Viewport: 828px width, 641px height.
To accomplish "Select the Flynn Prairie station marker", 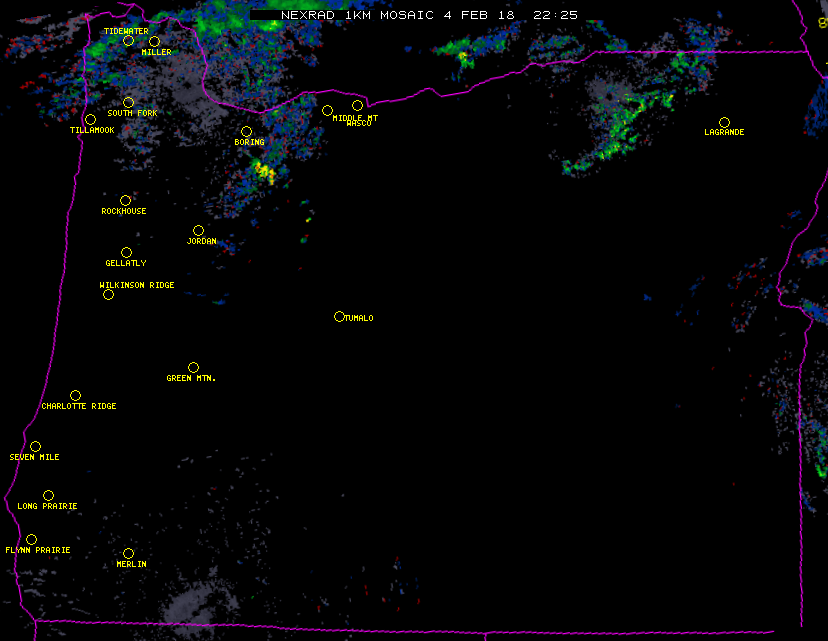I will tap(31, 539).
